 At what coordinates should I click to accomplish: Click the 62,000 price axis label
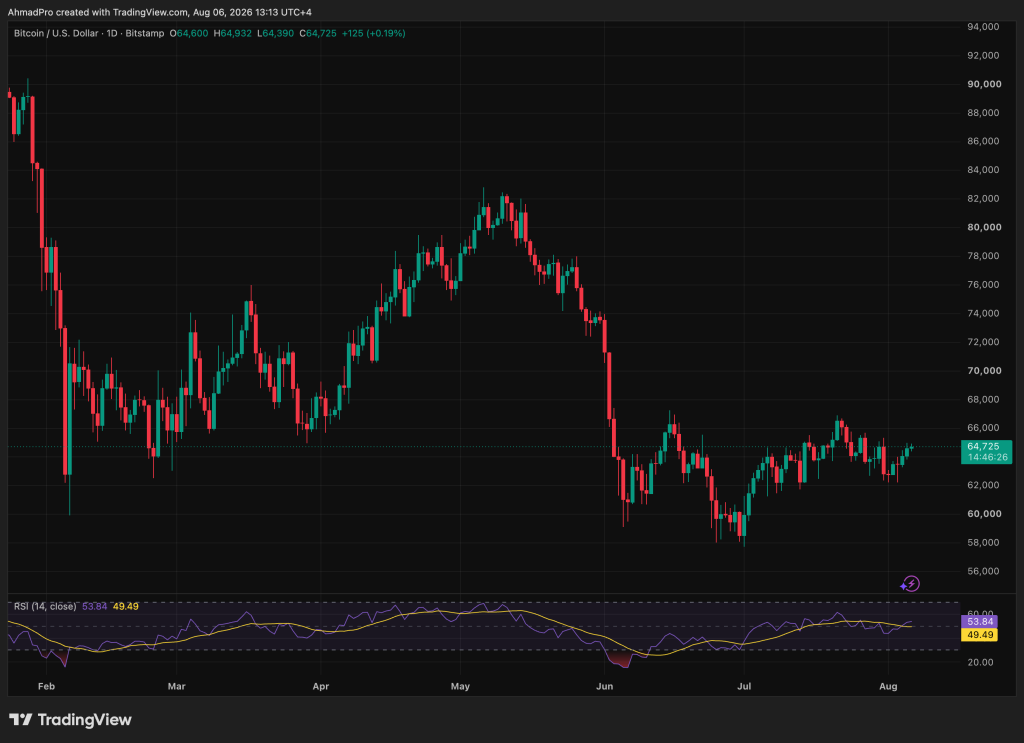pyautogui.click(x=983, y=485)
